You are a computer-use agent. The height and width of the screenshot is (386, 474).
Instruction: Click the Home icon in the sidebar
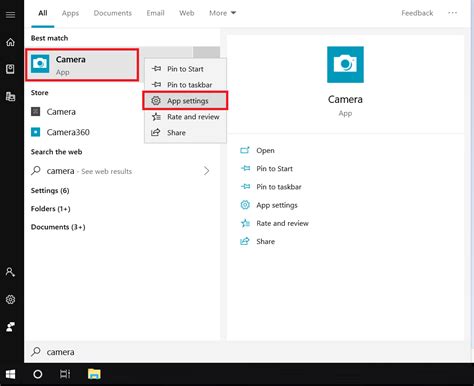coord(10,42)
